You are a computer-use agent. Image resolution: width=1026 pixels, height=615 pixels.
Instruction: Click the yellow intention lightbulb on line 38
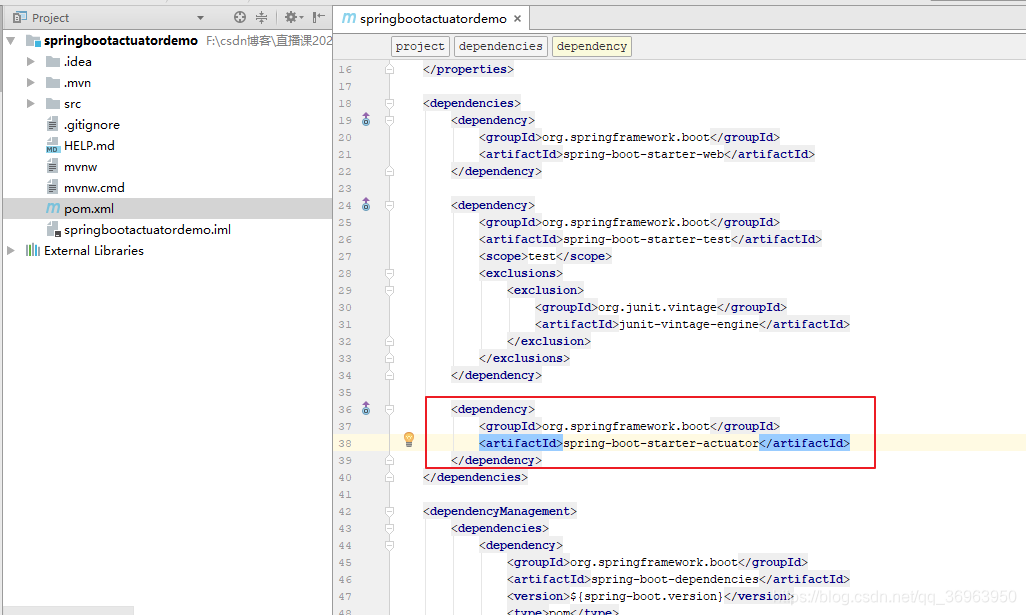point(409,439)
